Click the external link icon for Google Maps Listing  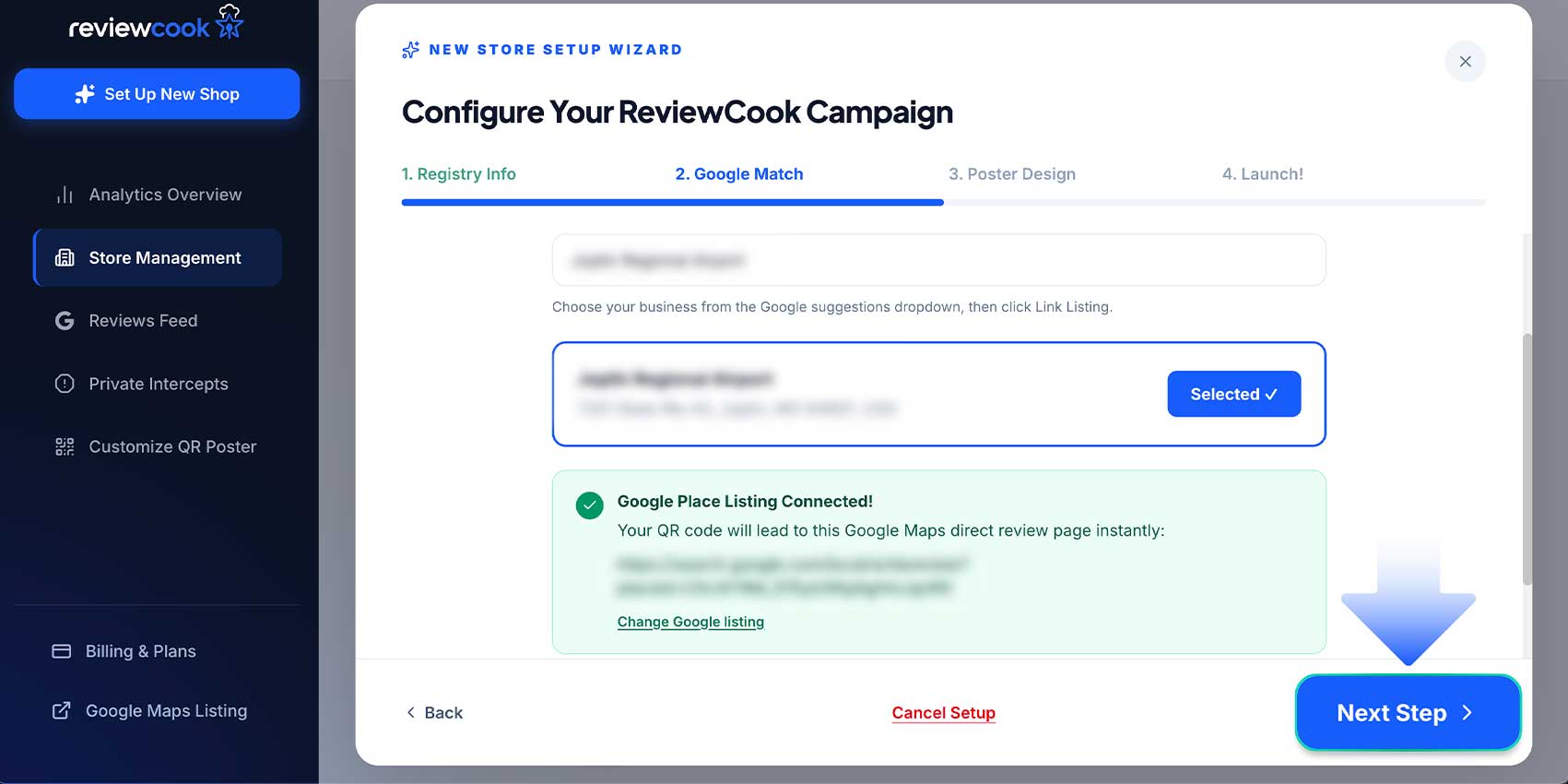coord(62,710)
